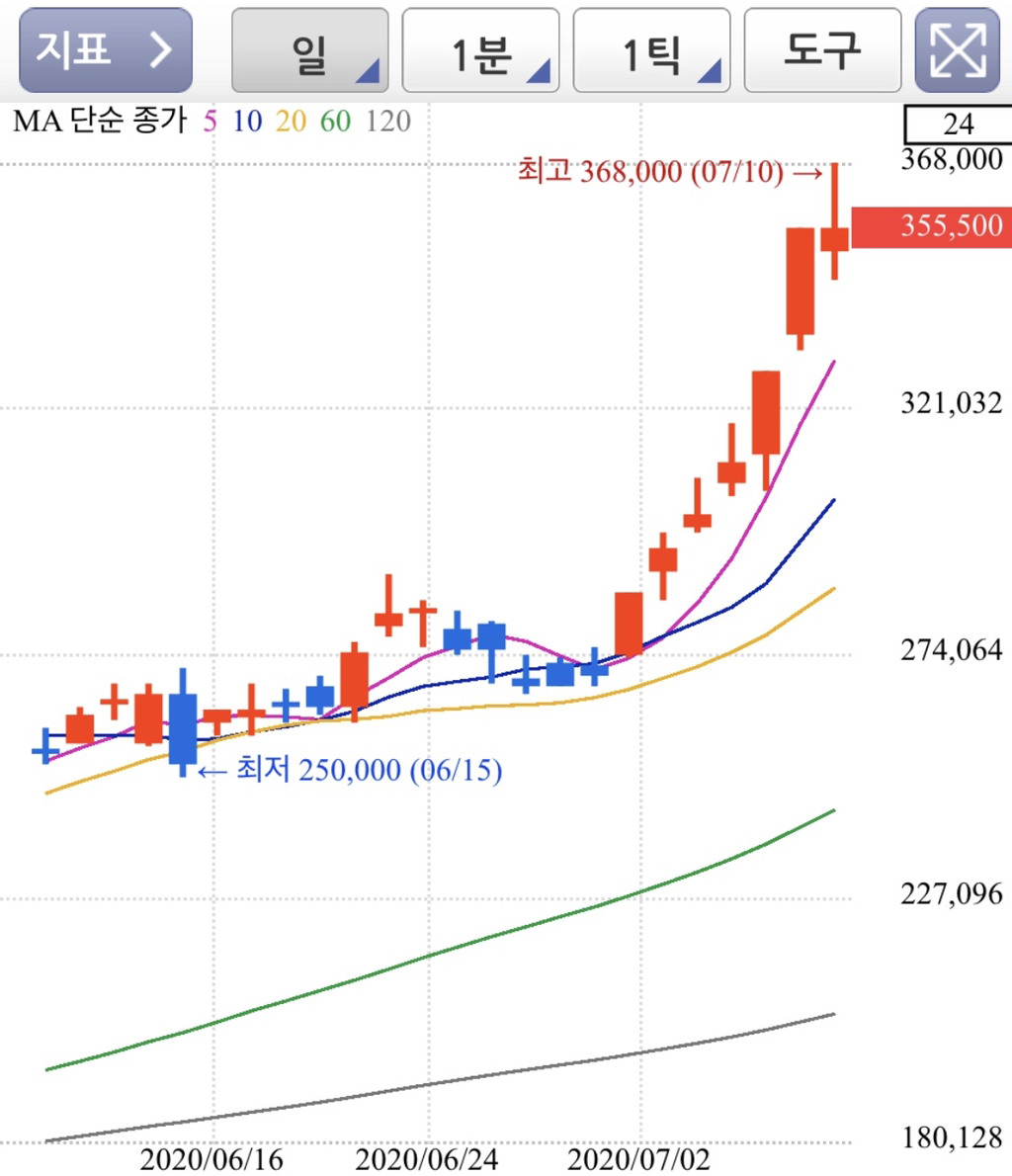Screen dimensions: 1012x1176
Task: Click the 227,096 price axis label
Action: coord(952,894)
